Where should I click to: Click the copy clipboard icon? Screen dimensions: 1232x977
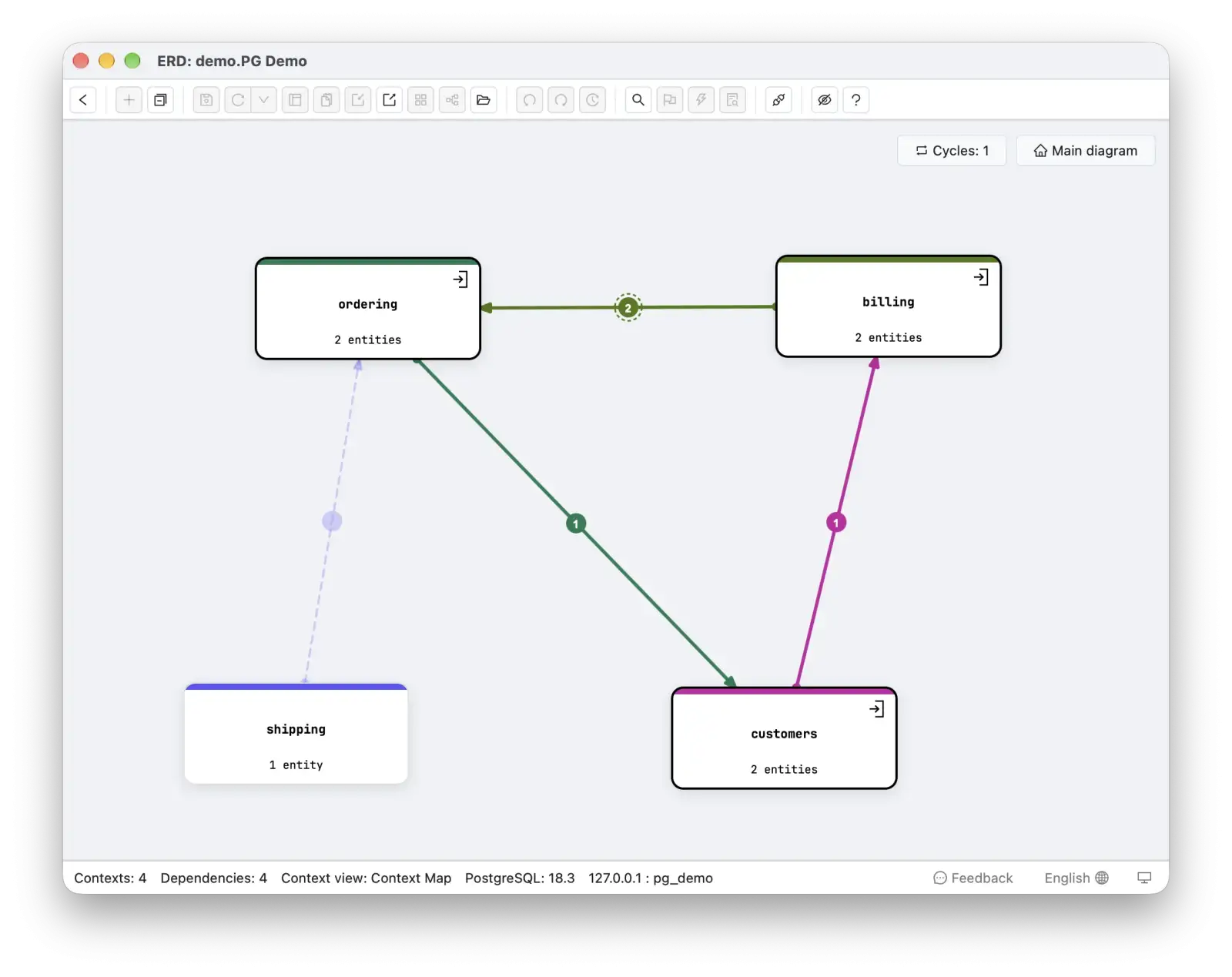coord(326,100)
